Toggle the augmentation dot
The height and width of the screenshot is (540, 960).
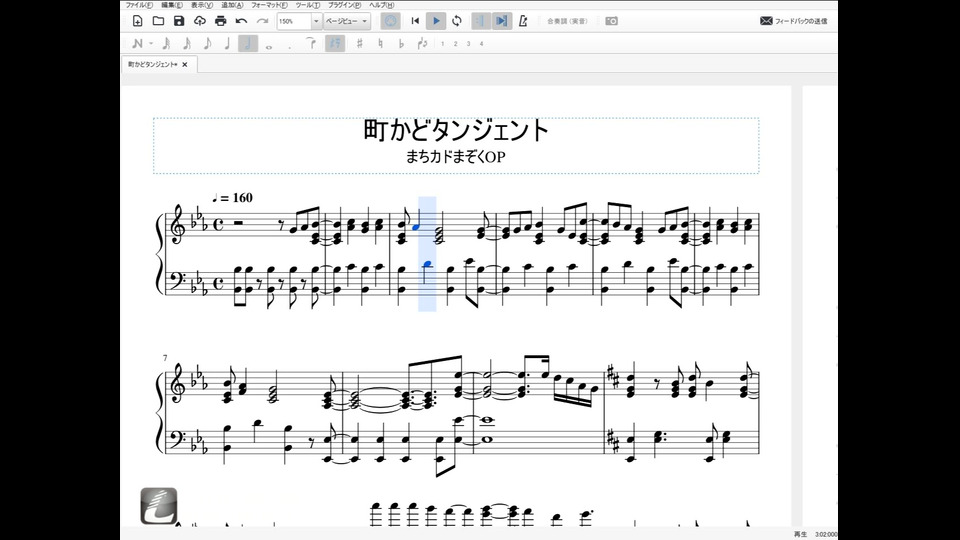pos(290,46)
